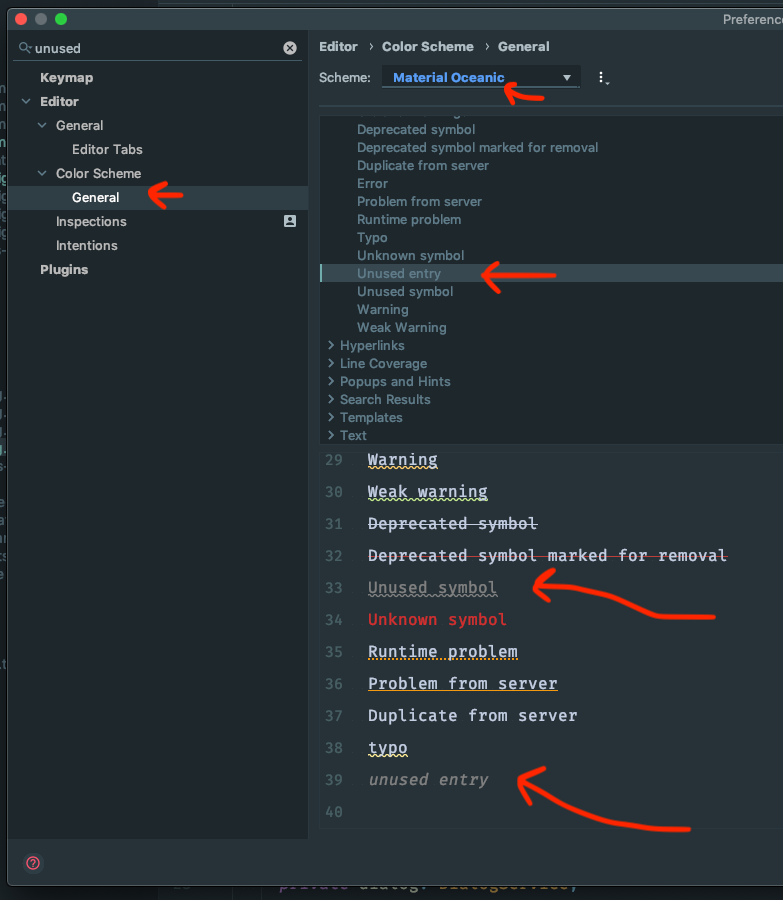The height and width of the screenshot is (900, 783).
Task: Collapse the Editor tree node
Action: tap(26, 102)
